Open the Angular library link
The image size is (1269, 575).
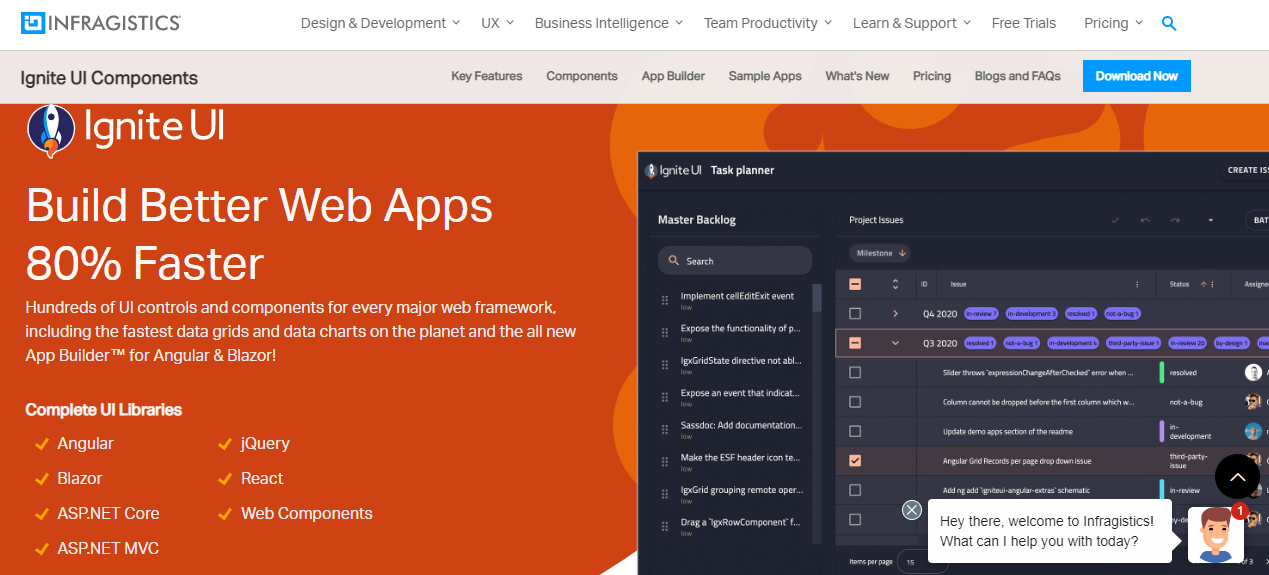(x=85, y=443)
